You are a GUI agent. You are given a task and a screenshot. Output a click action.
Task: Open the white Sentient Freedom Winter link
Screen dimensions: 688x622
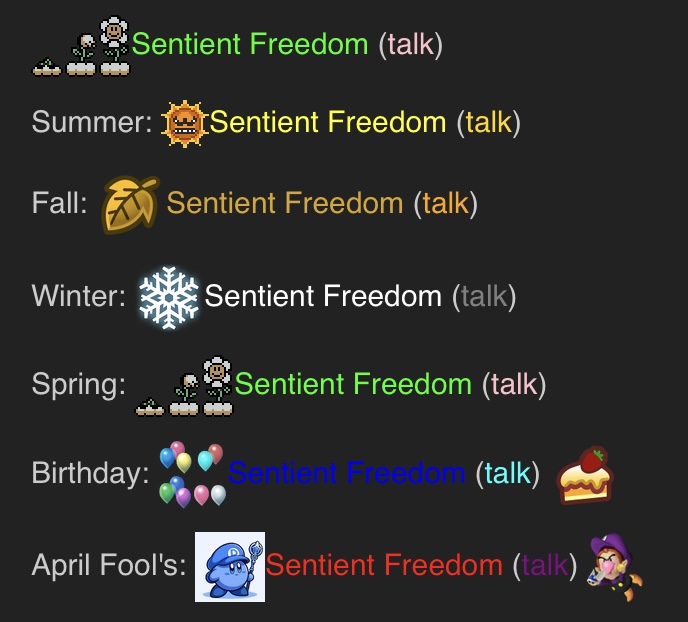[323, 296]
